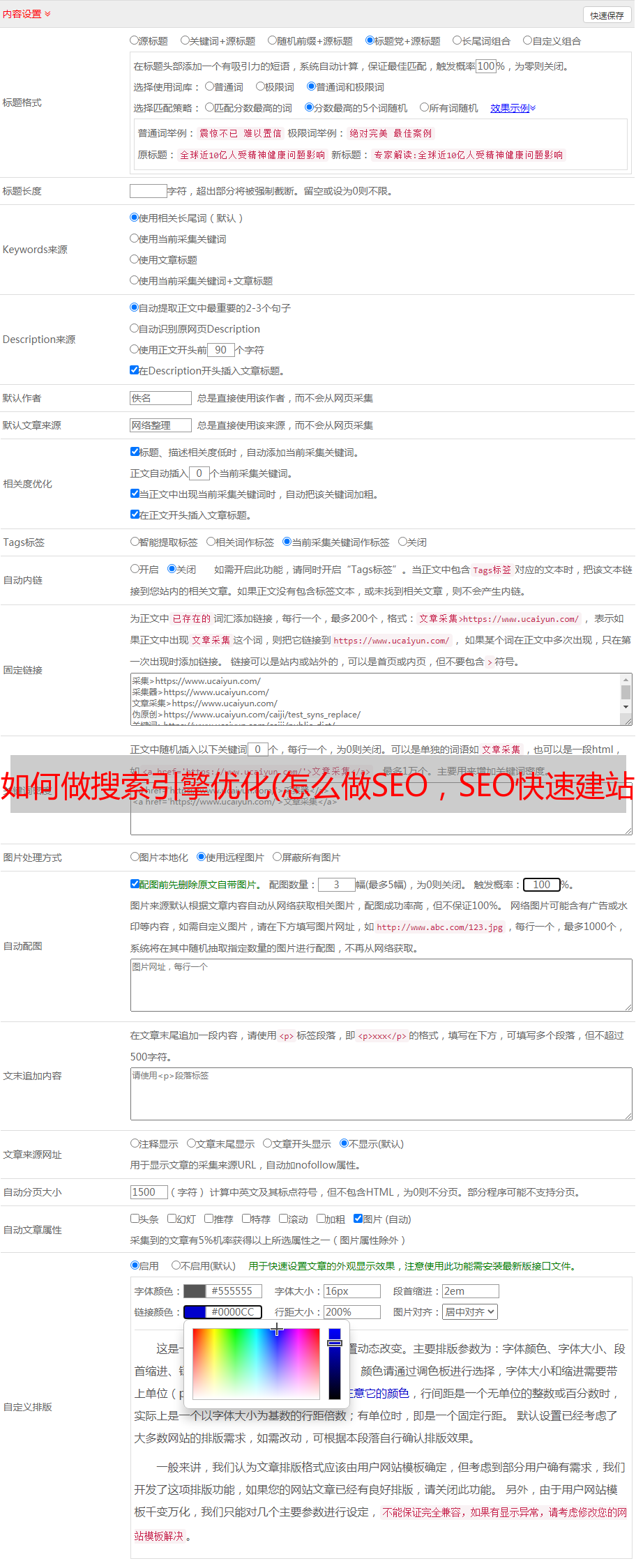Check the 头条 article attribute
Viewport: 636px width, 1568px height.
[x=135, y=1219]
